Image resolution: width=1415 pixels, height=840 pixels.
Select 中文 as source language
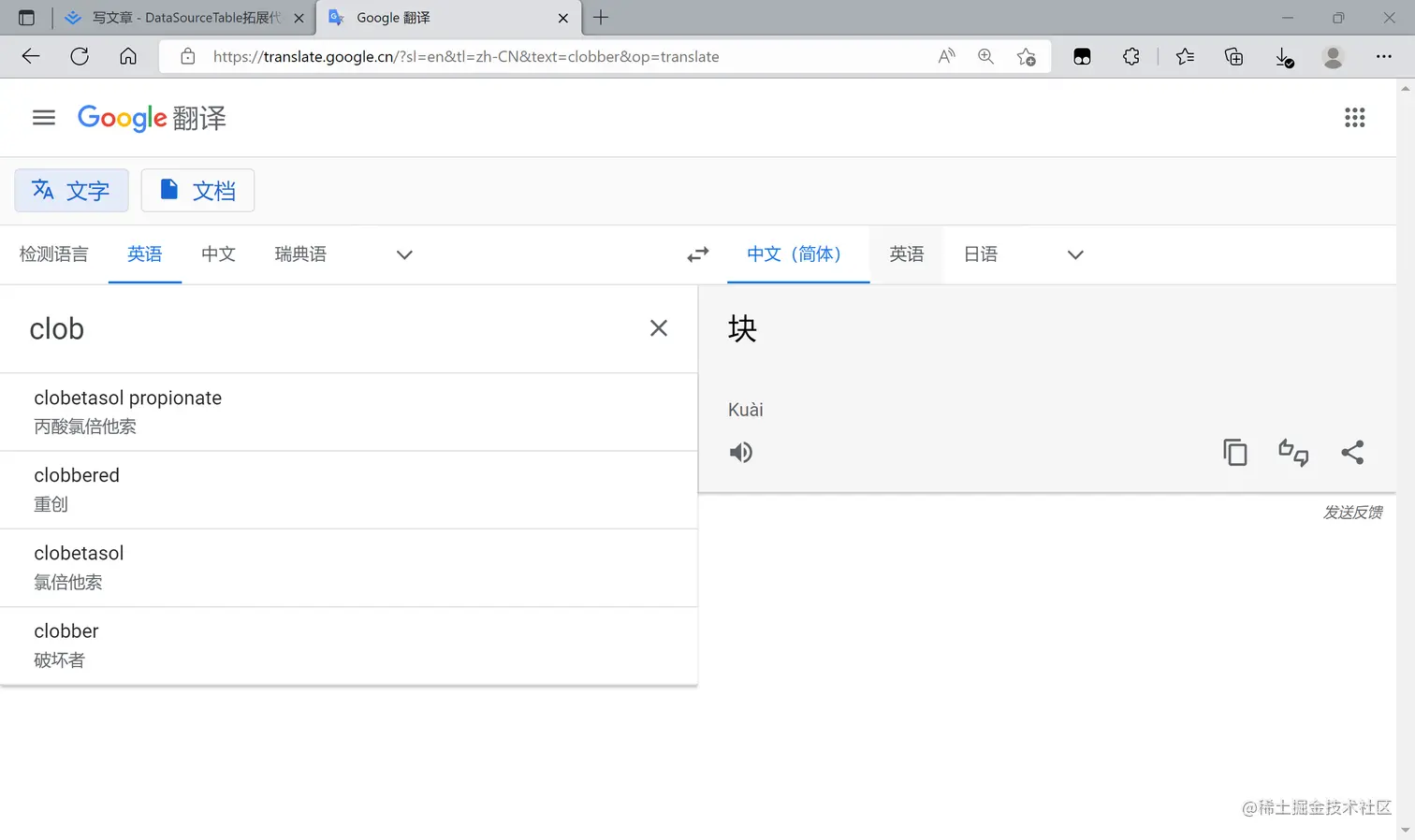pyautogui.click(x=218, y=254)
